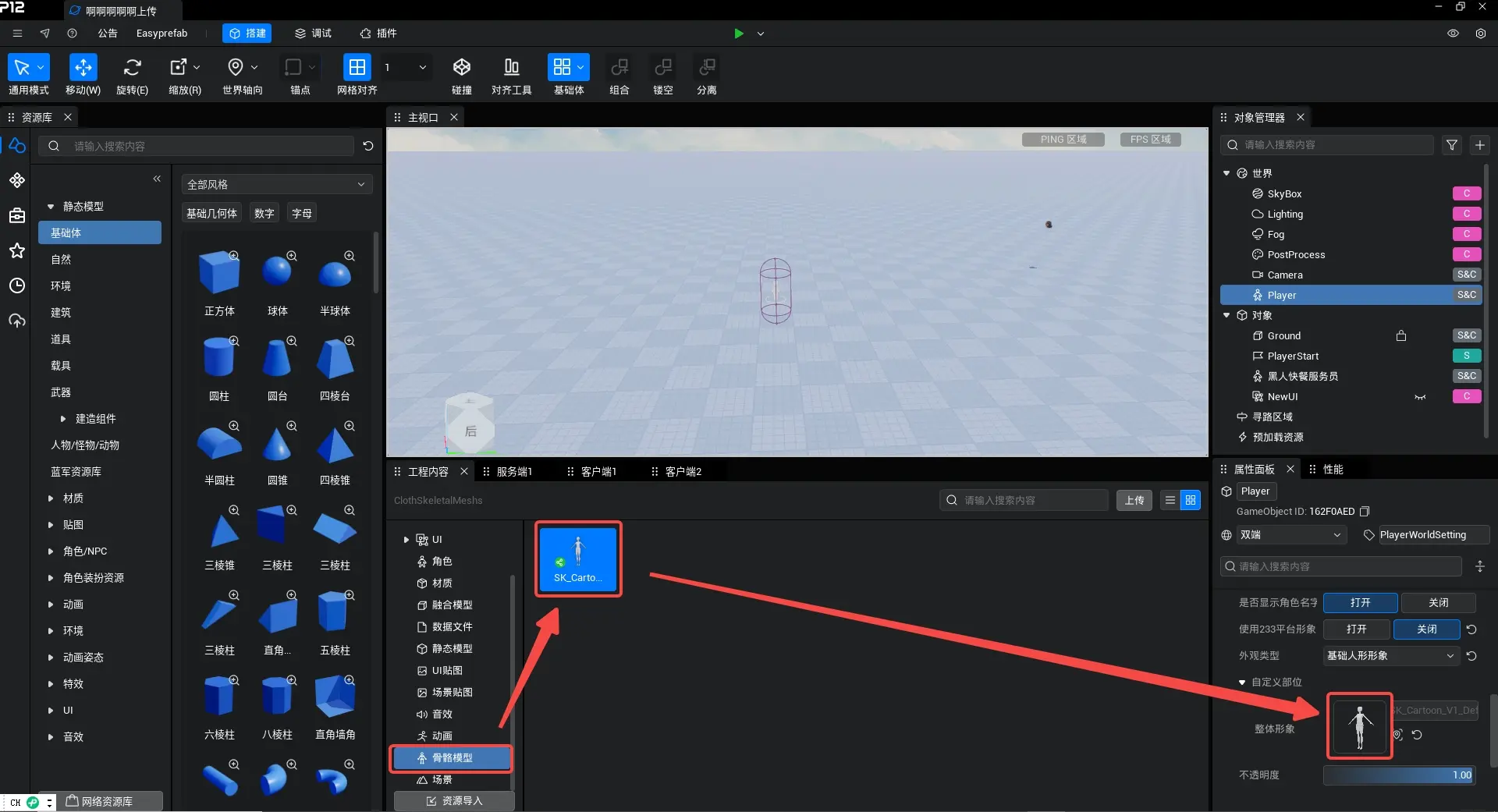Click the add plus icon in Object Manager
Viewport: 1498px width, 812px height.
(1479, 145)
